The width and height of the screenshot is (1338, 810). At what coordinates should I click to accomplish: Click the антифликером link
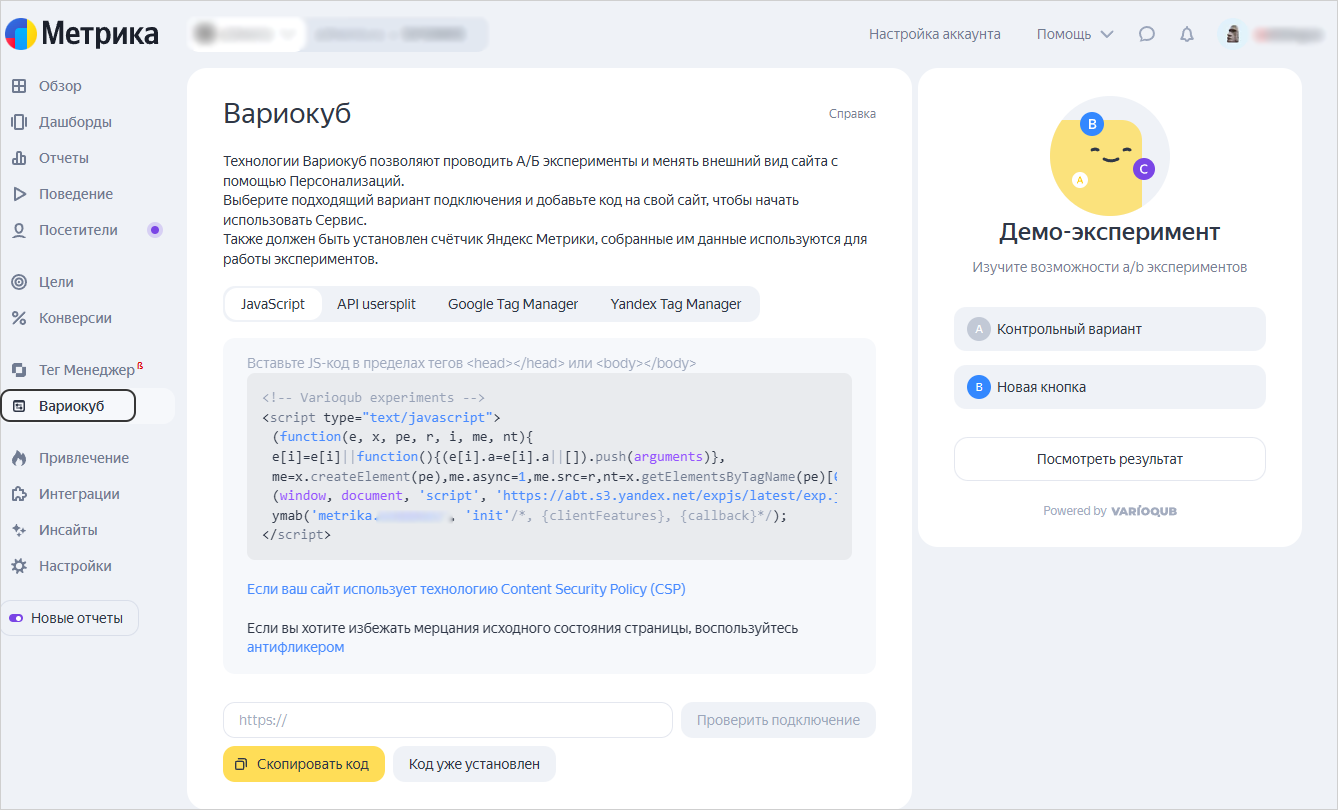pyautogui.click(x=295, y=647)
